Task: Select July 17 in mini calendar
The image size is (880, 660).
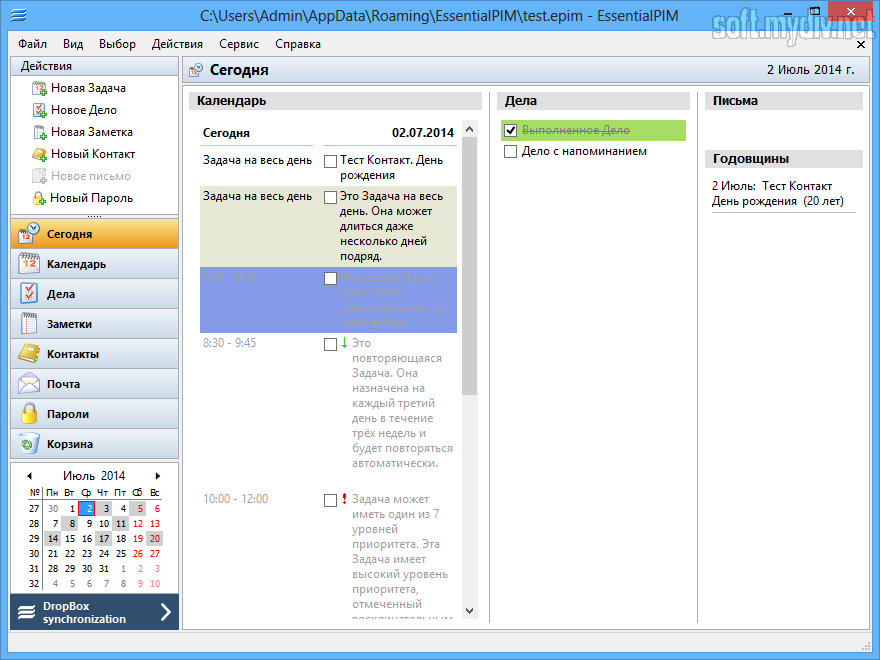Action: pyautogui.click(x=104, y=539)
